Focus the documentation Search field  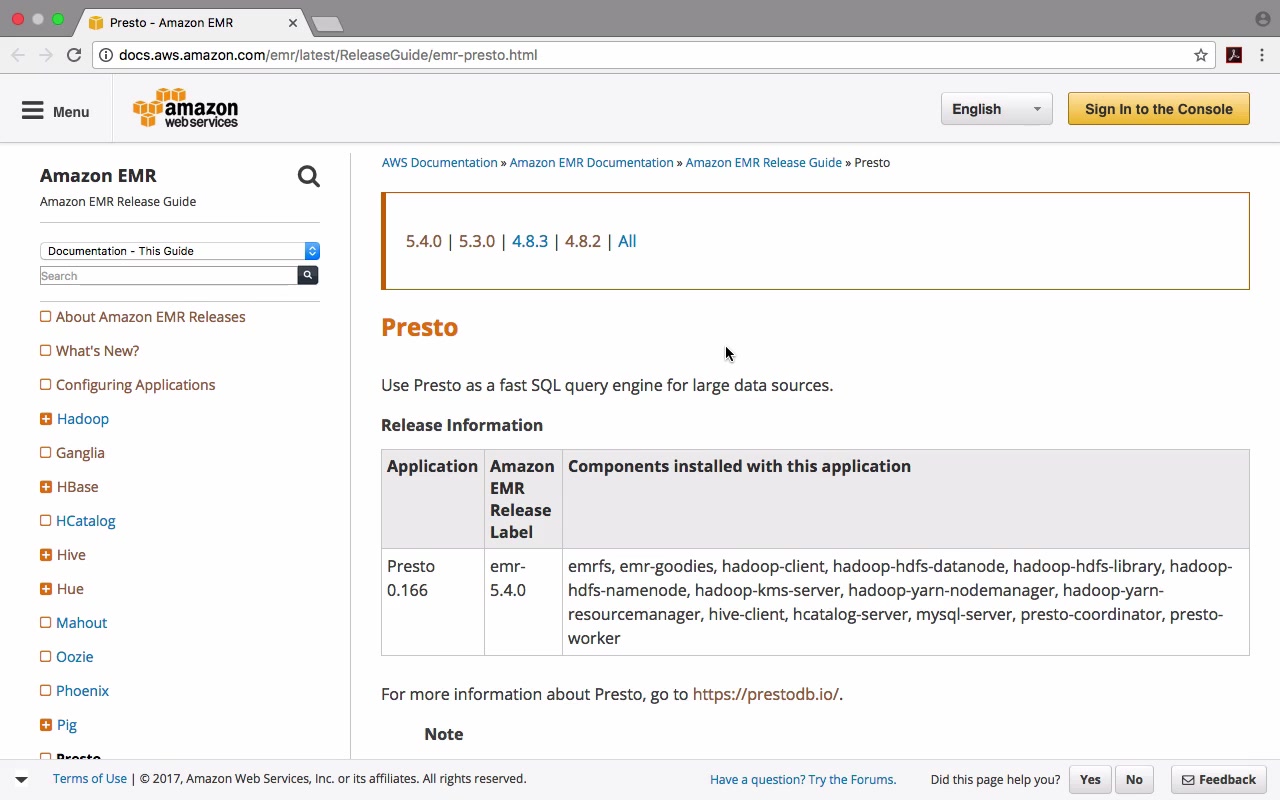pos(168,276)
